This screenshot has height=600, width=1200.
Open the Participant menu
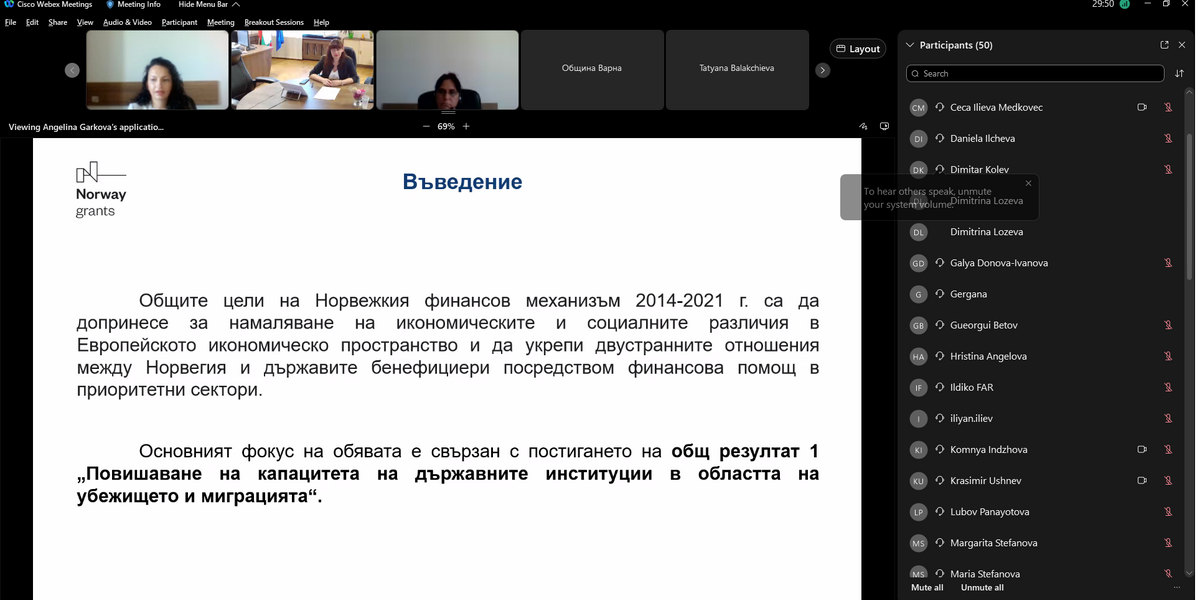[x=180, y=22]
